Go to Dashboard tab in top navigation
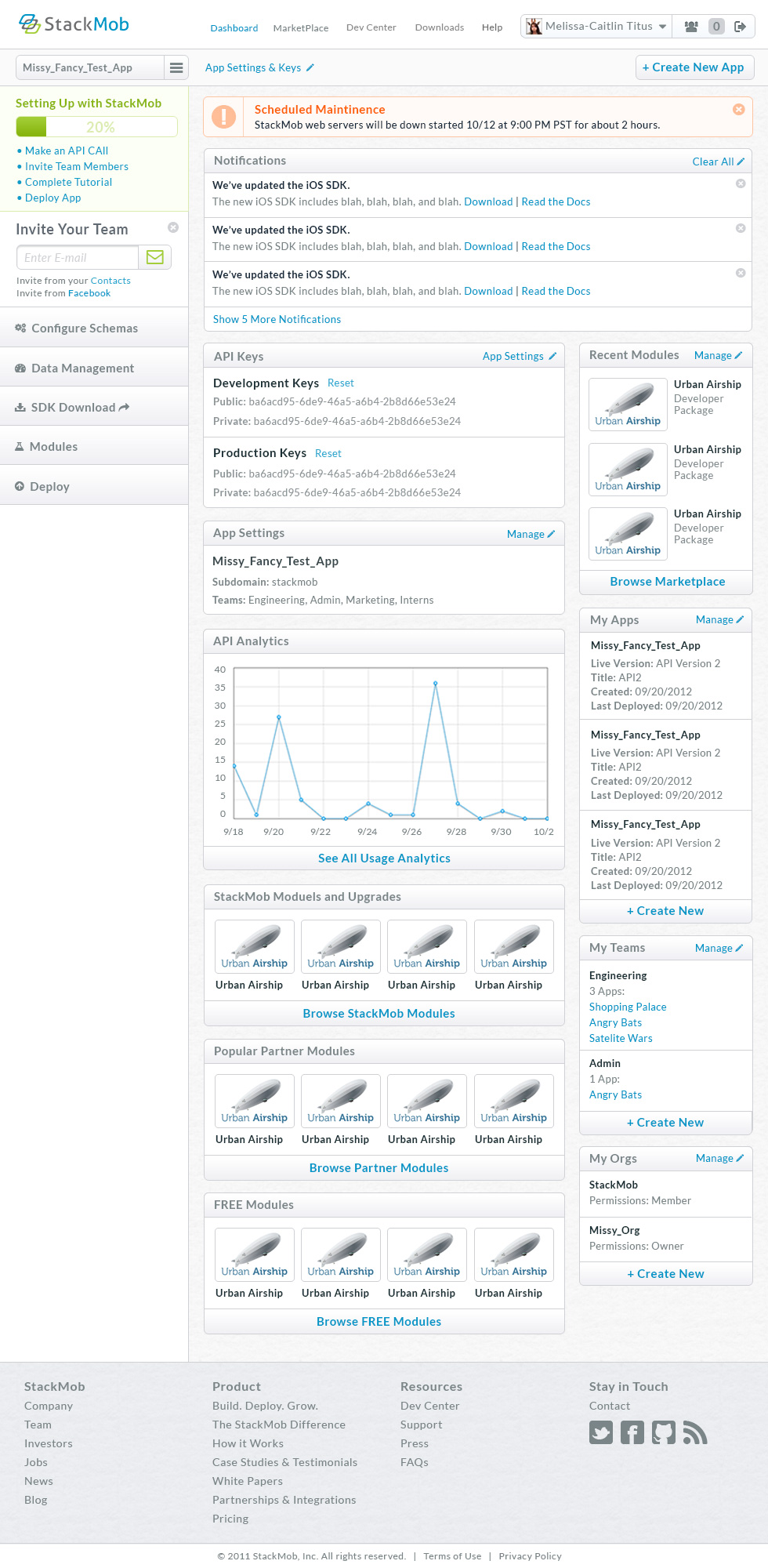 click(x=234, y=28)
